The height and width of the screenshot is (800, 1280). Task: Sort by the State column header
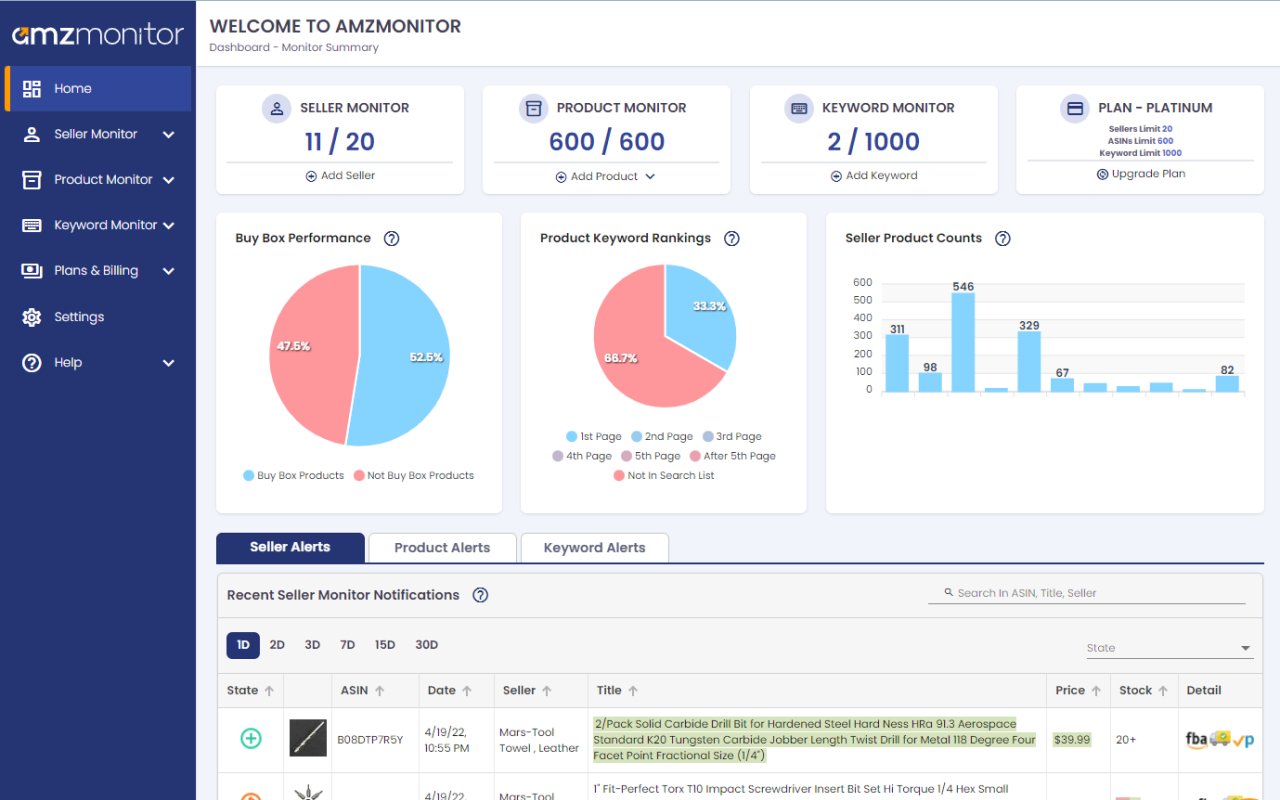[250, 690]
